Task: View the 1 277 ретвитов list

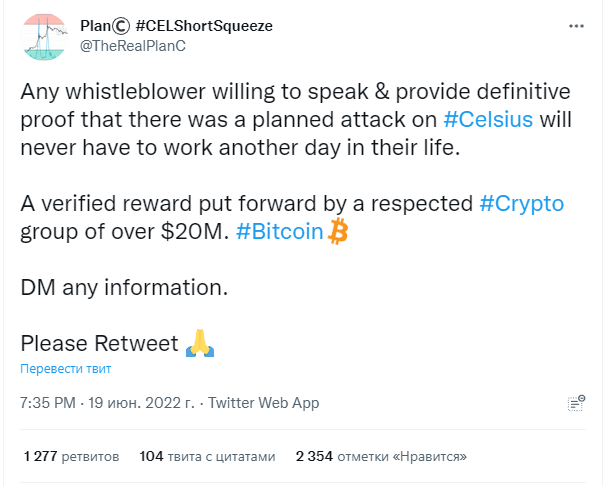Action: click(x=71, y=457)
